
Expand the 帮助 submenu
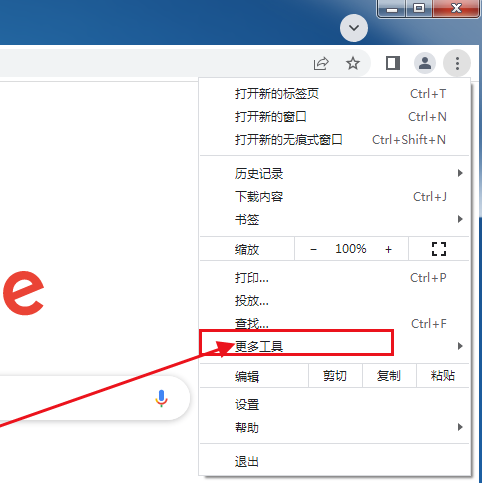pos(334,427)
